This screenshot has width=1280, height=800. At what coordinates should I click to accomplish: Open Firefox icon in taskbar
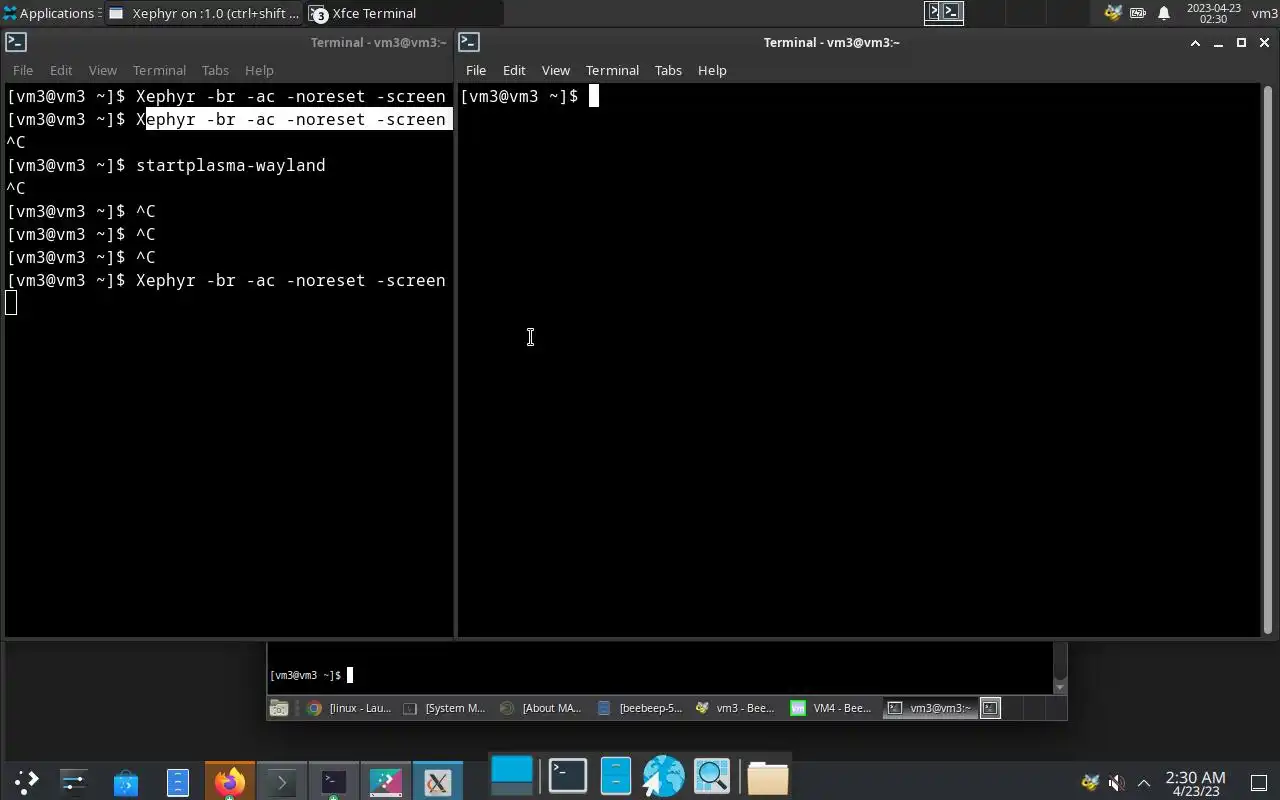pos(229,781)
